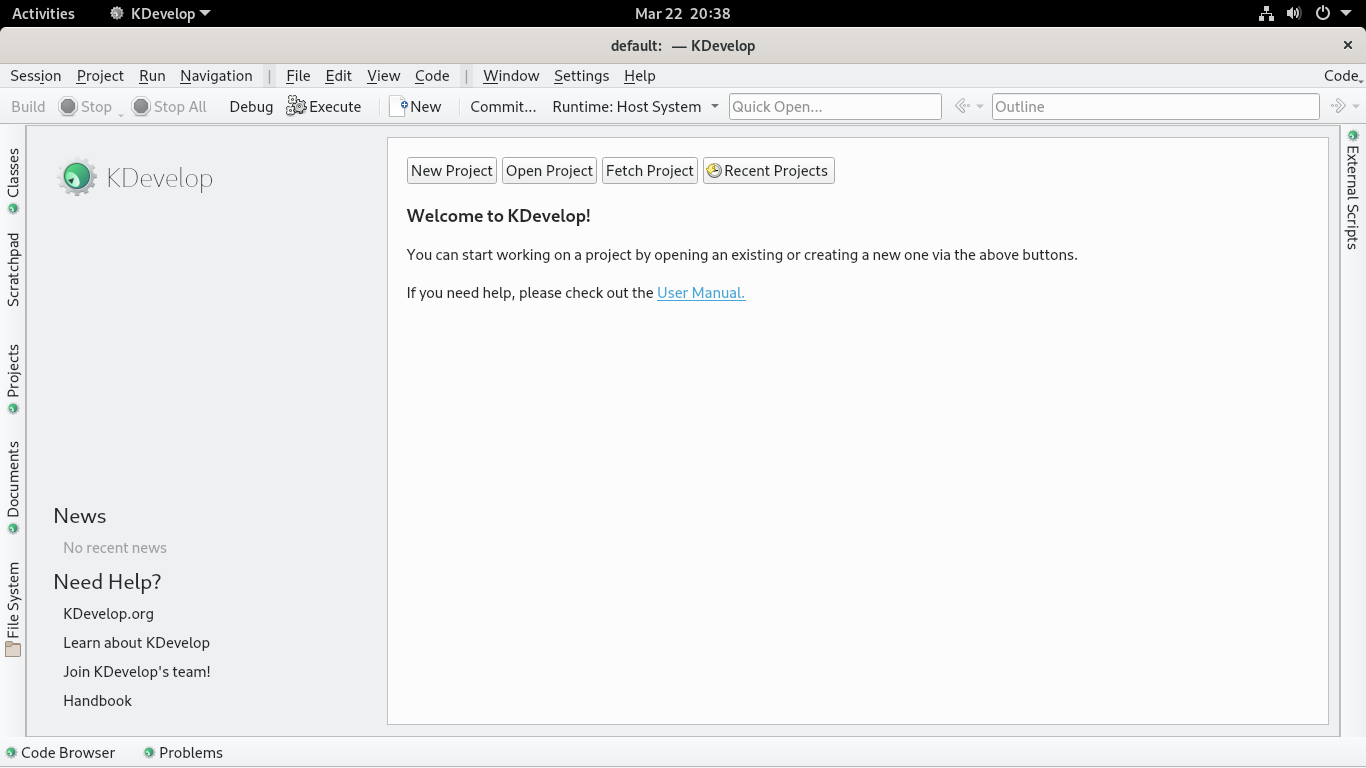Screen dimensions: 1366x768
Task: Open Recent Projects list
Action: click(x=768, y=171)
